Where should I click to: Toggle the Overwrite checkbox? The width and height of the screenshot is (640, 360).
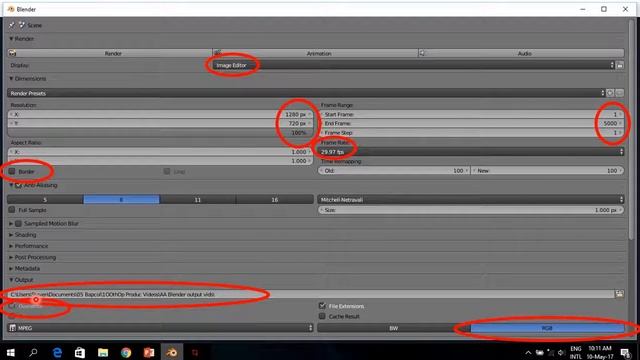[x=12, y=306]
